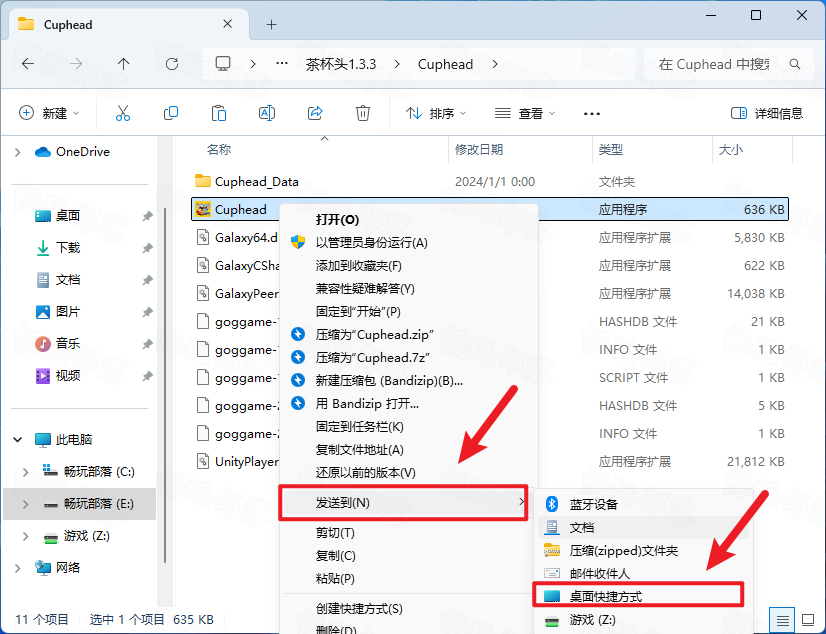Choose Compress to "Cuphead.7z"

click(x=408, y=358)
